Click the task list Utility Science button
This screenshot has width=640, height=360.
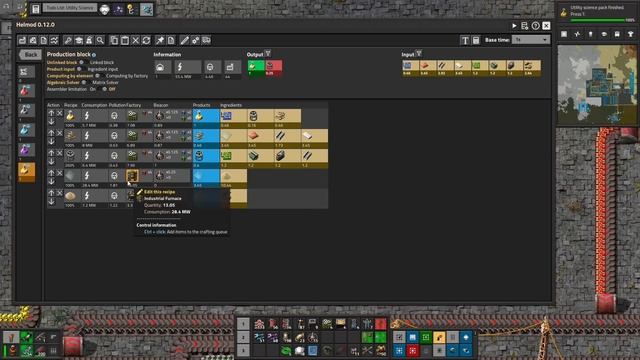tap(69, 8)
